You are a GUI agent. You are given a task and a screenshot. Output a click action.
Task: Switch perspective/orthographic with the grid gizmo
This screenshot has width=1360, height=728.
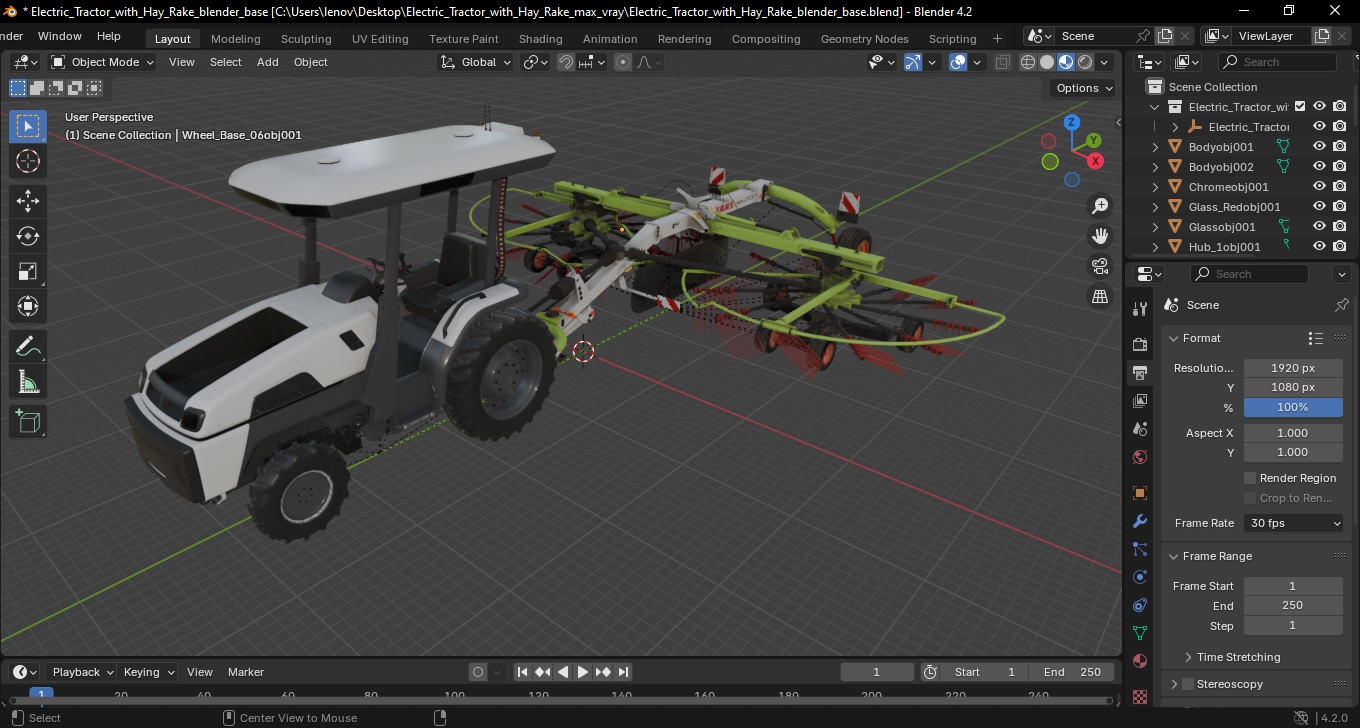[1100, 296]
